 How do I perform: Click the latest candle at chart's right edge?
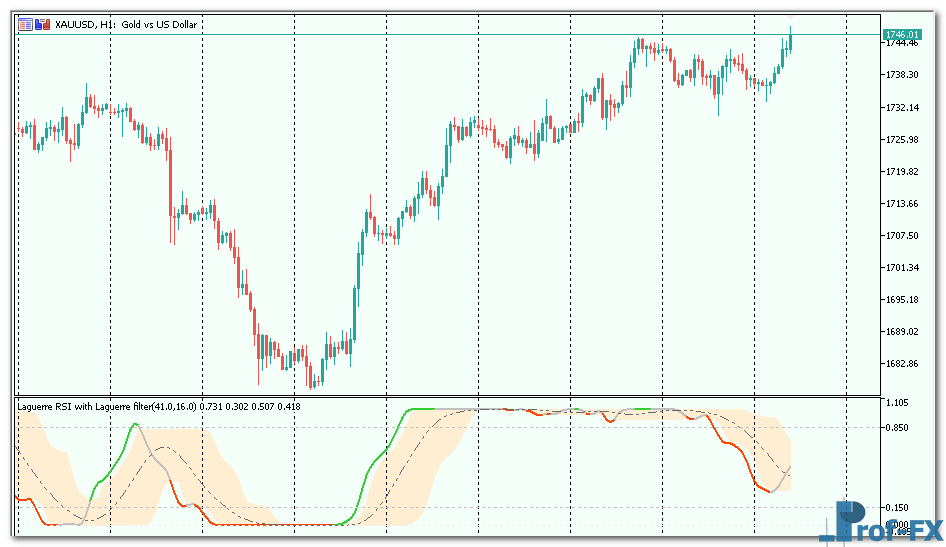click(x=790, y=40)
